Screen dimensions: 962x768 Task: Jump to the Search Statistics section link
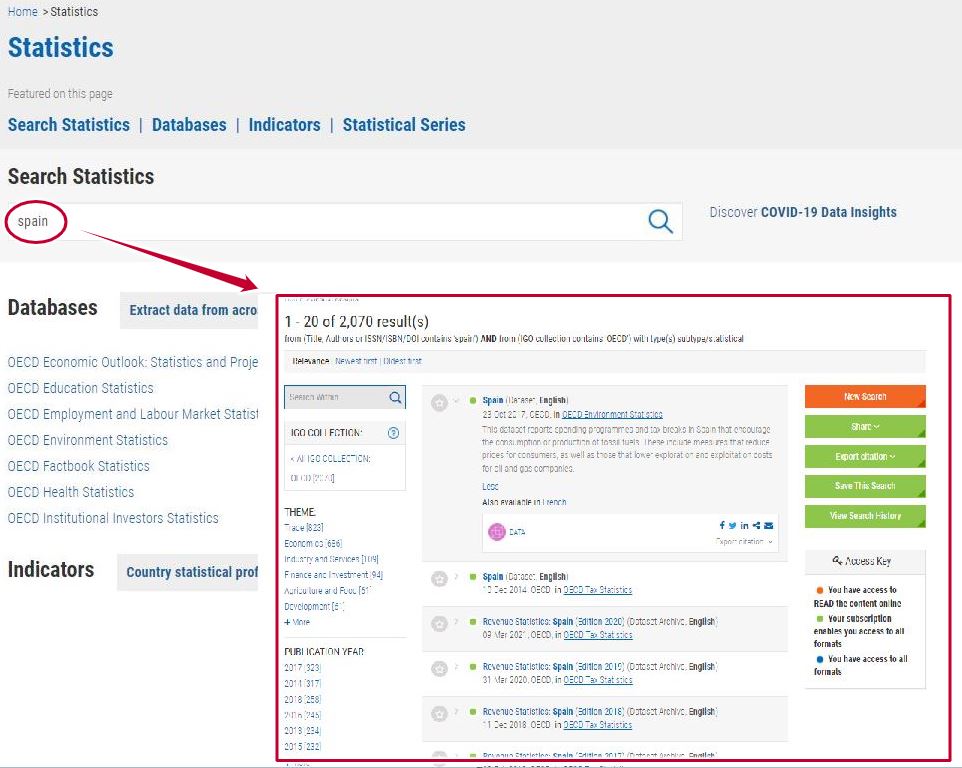[69, 125]
